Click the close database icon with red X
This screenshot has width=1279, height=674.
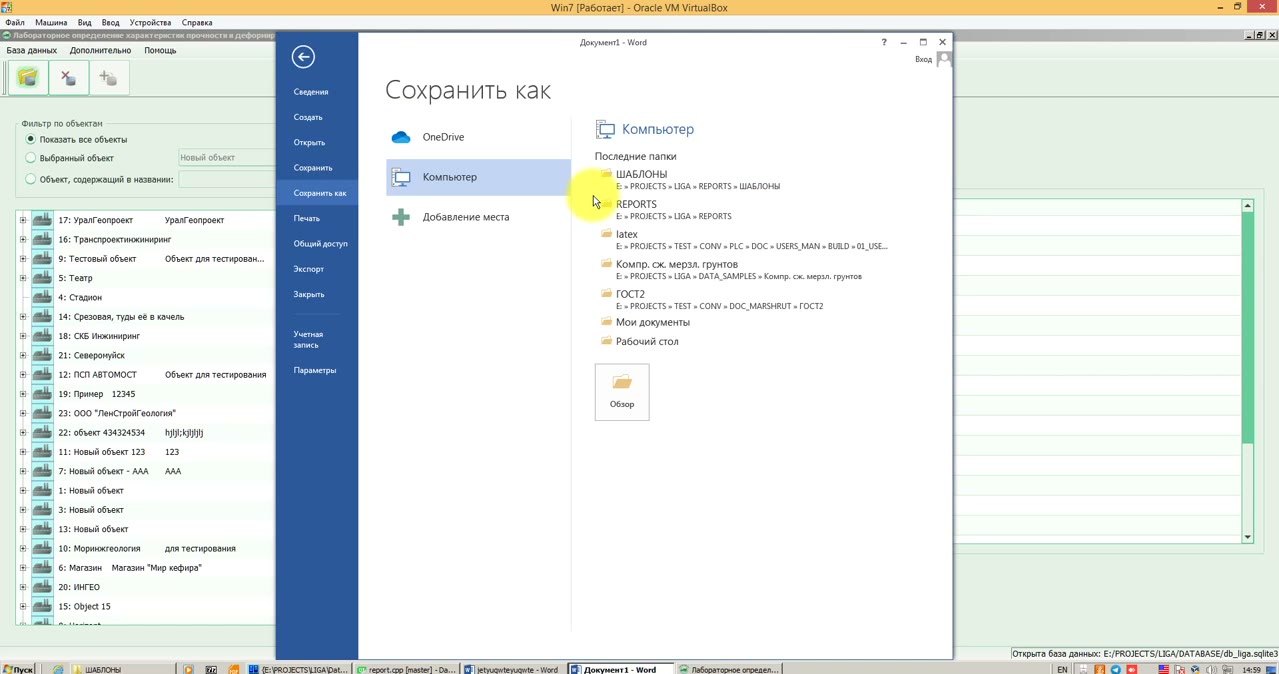pos(68,77)
